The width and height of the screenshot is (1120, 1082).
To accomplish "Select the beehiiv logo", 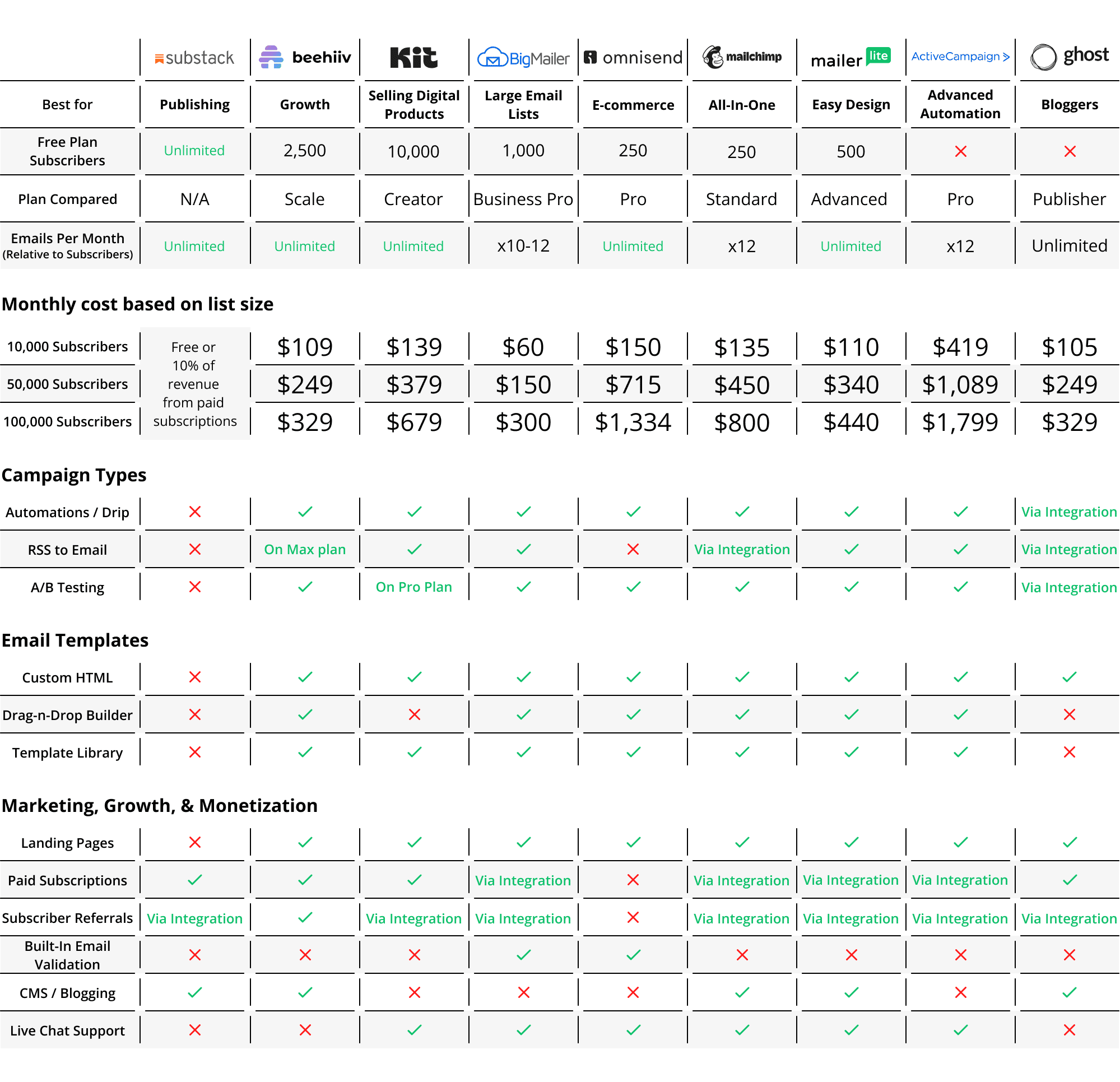I will (305, 57).
